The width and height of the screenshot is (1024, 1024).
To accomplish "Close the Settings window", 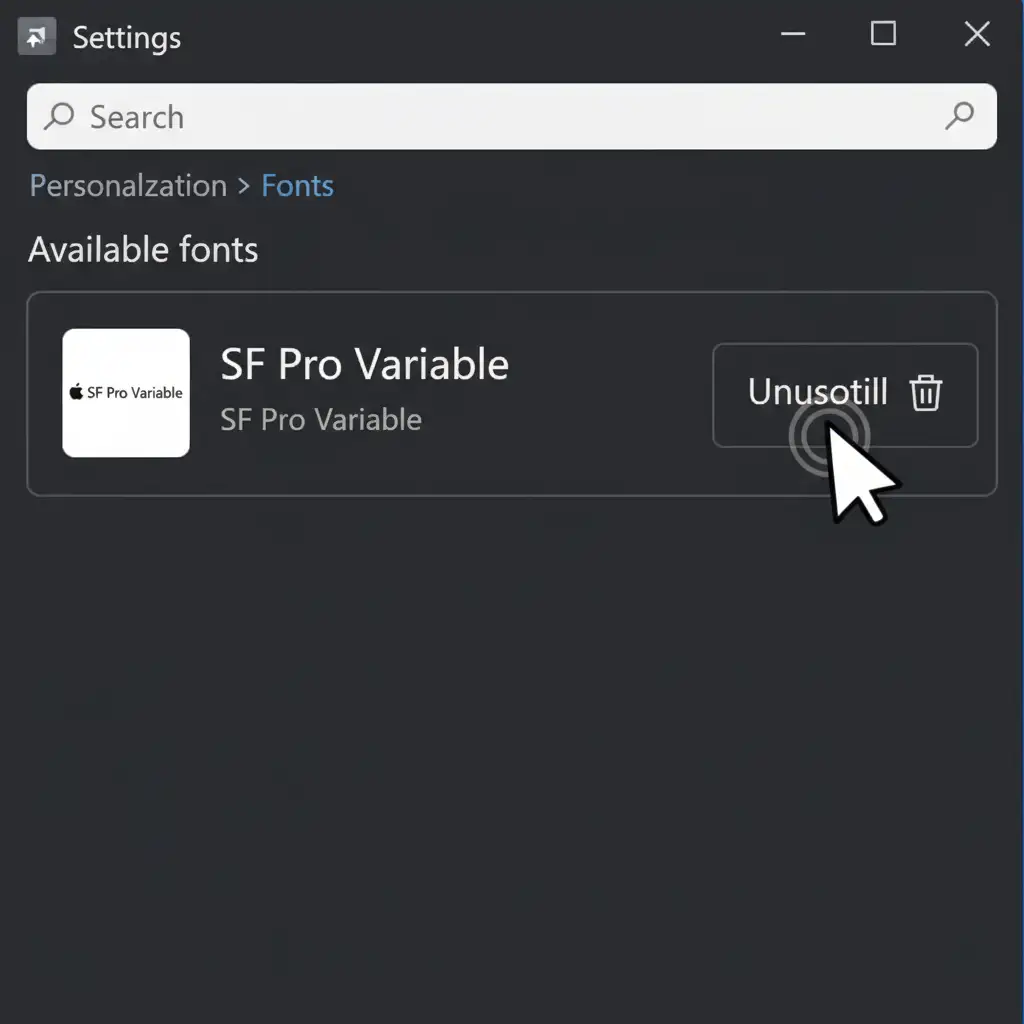I will (976, 34).
